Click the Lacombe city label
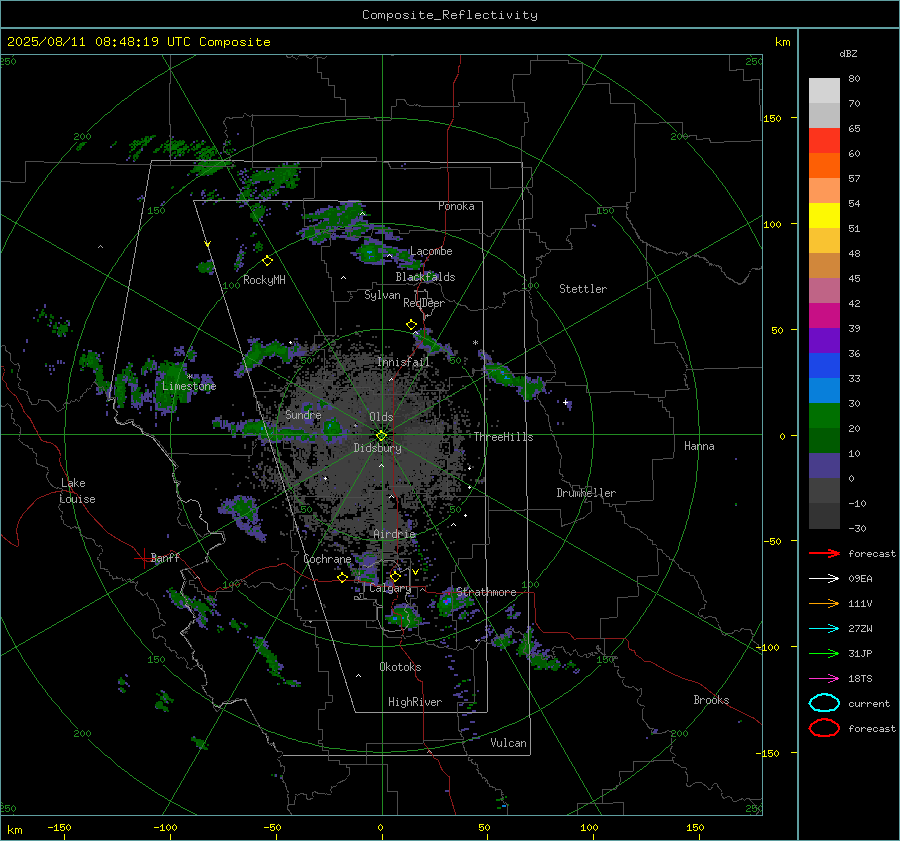Viewport: 900px width, 841px height. point(431,251)
